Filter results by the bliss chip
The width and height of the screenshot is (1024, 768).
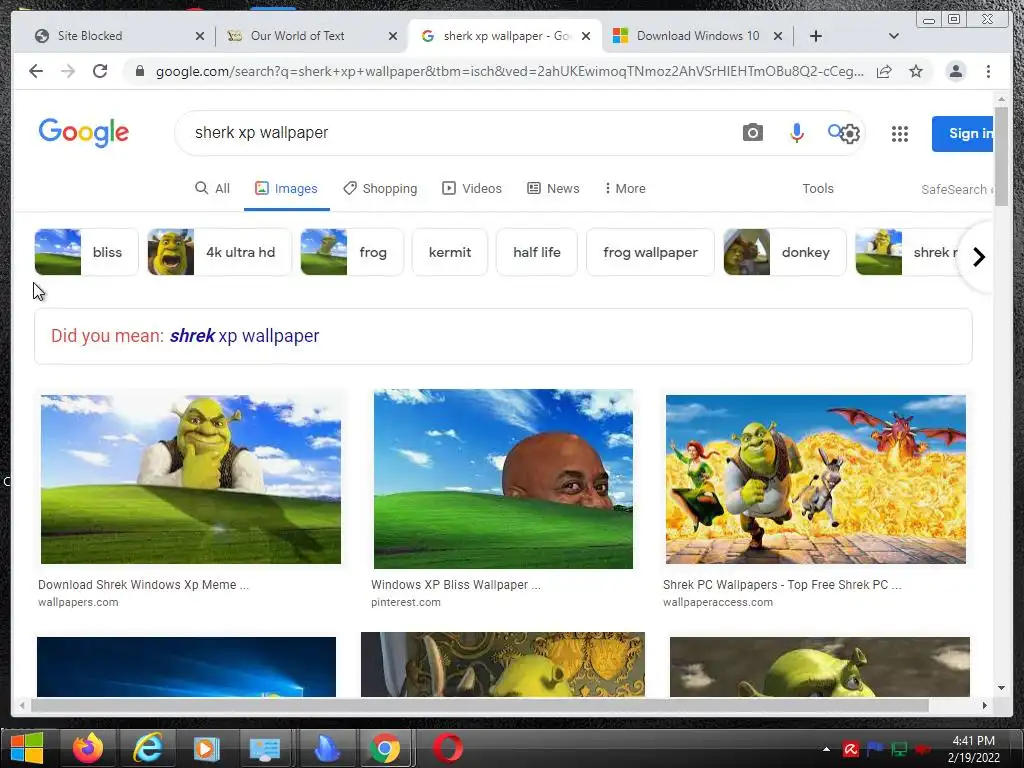click(x=86, y=252)
